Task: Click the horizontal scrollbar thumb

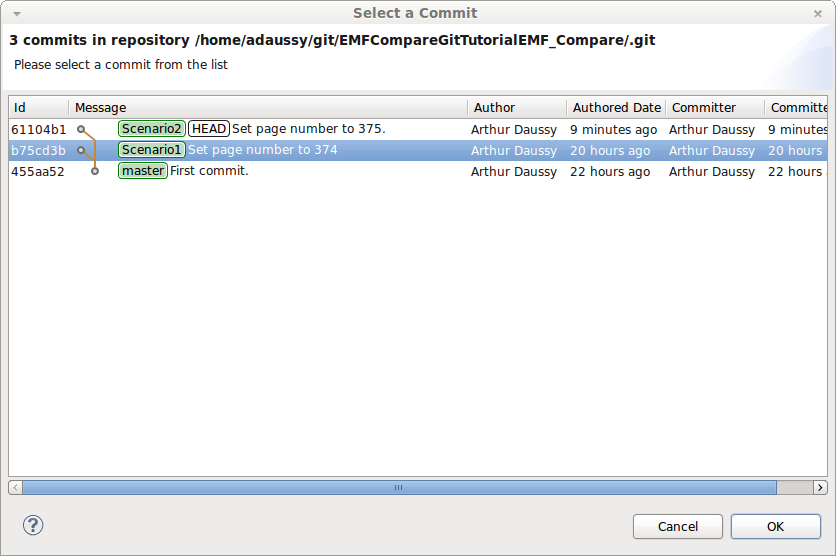Action: (398, 487)
